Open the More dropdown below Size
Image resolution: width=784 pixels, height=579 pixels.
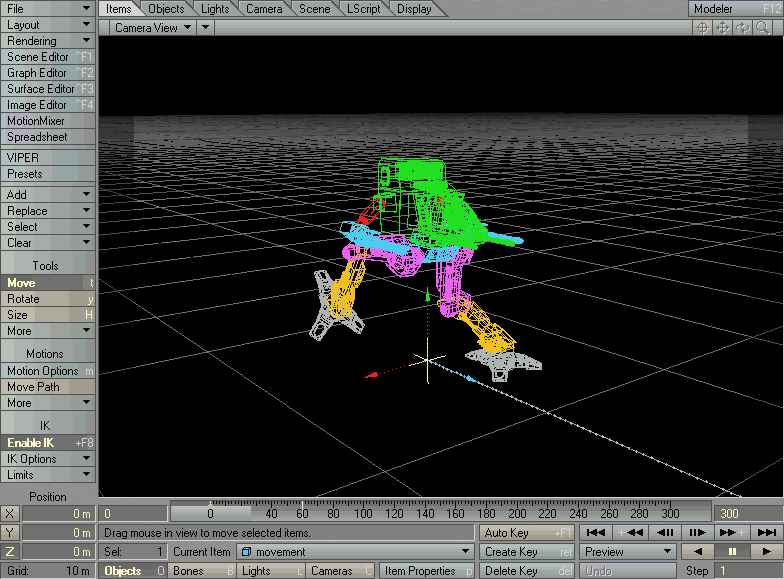coord(48,330)
